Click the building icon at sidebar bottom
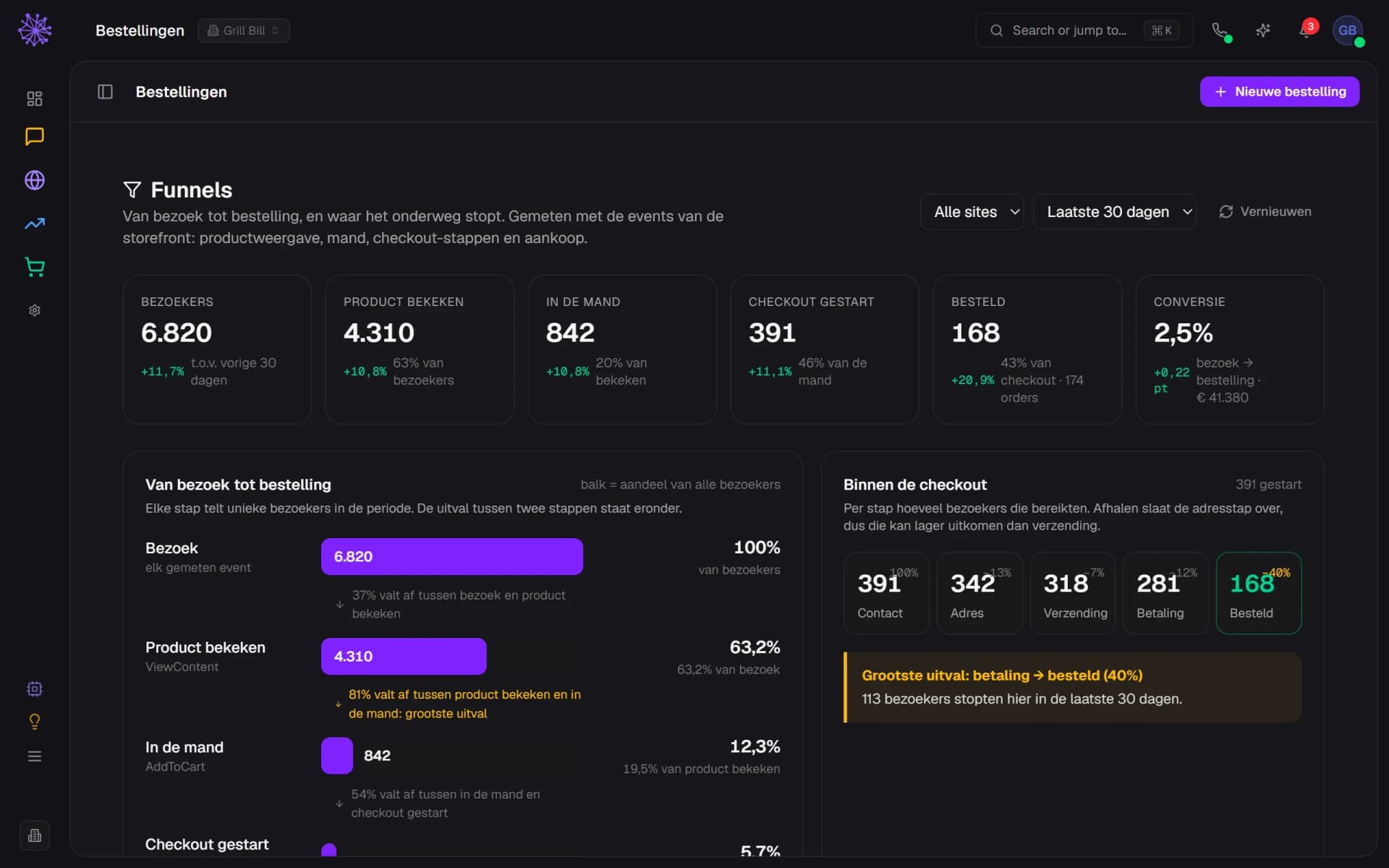Viewport: 1389px width, 868px height. click(35, 835)
